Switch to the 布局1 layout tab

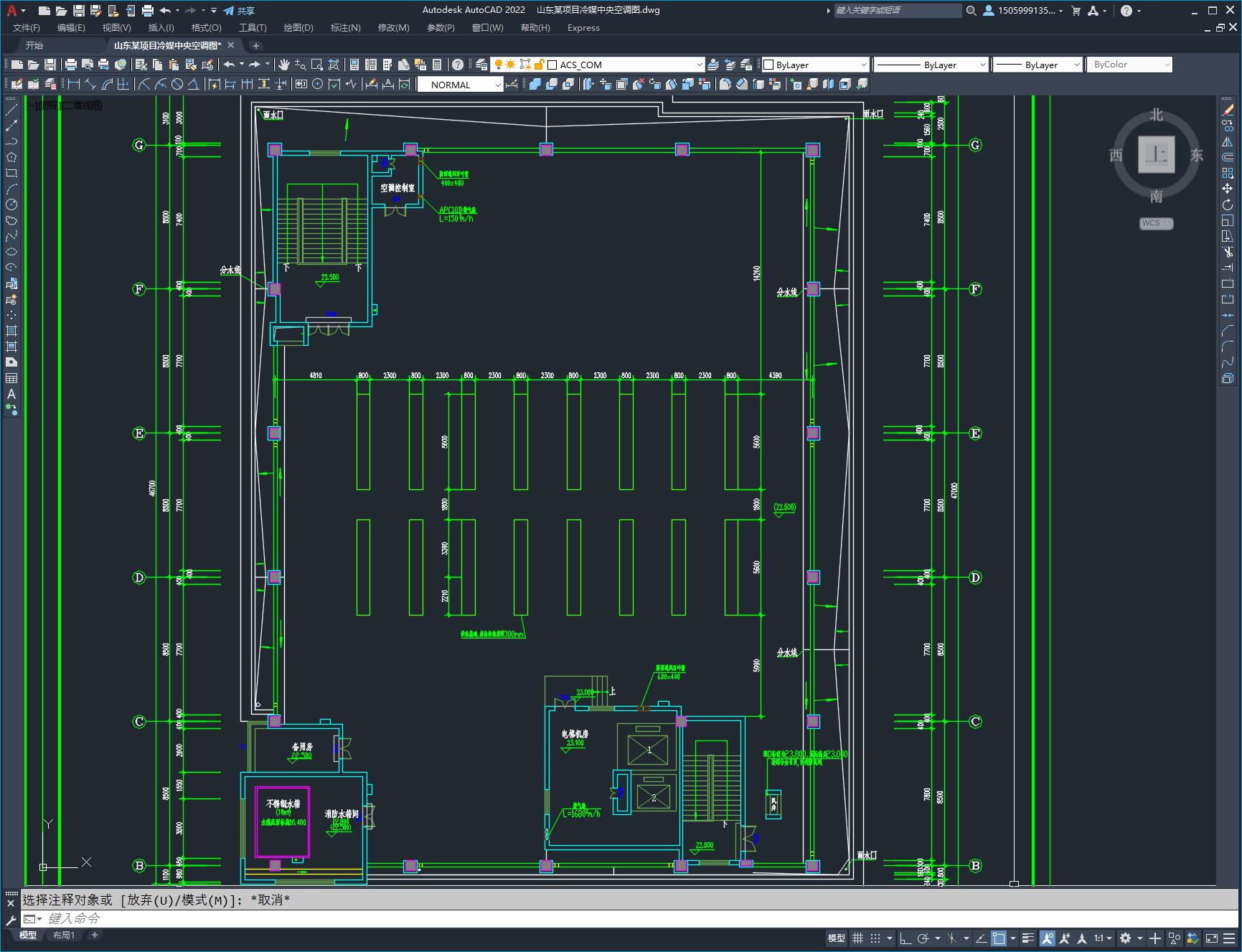click(x=64, y=935)
